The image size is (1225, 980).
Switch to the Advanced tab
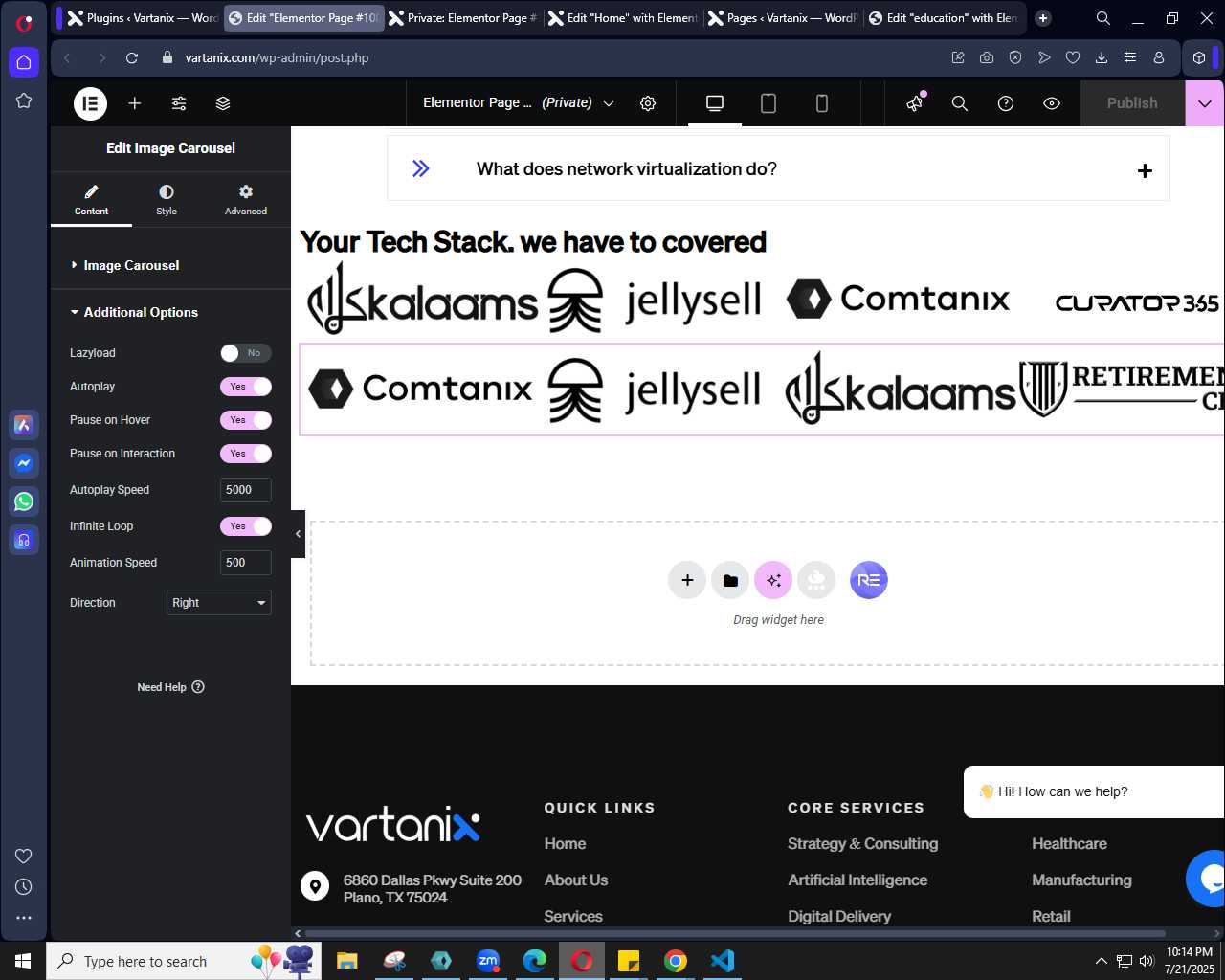pyautogui.click(x=246, y=199)
